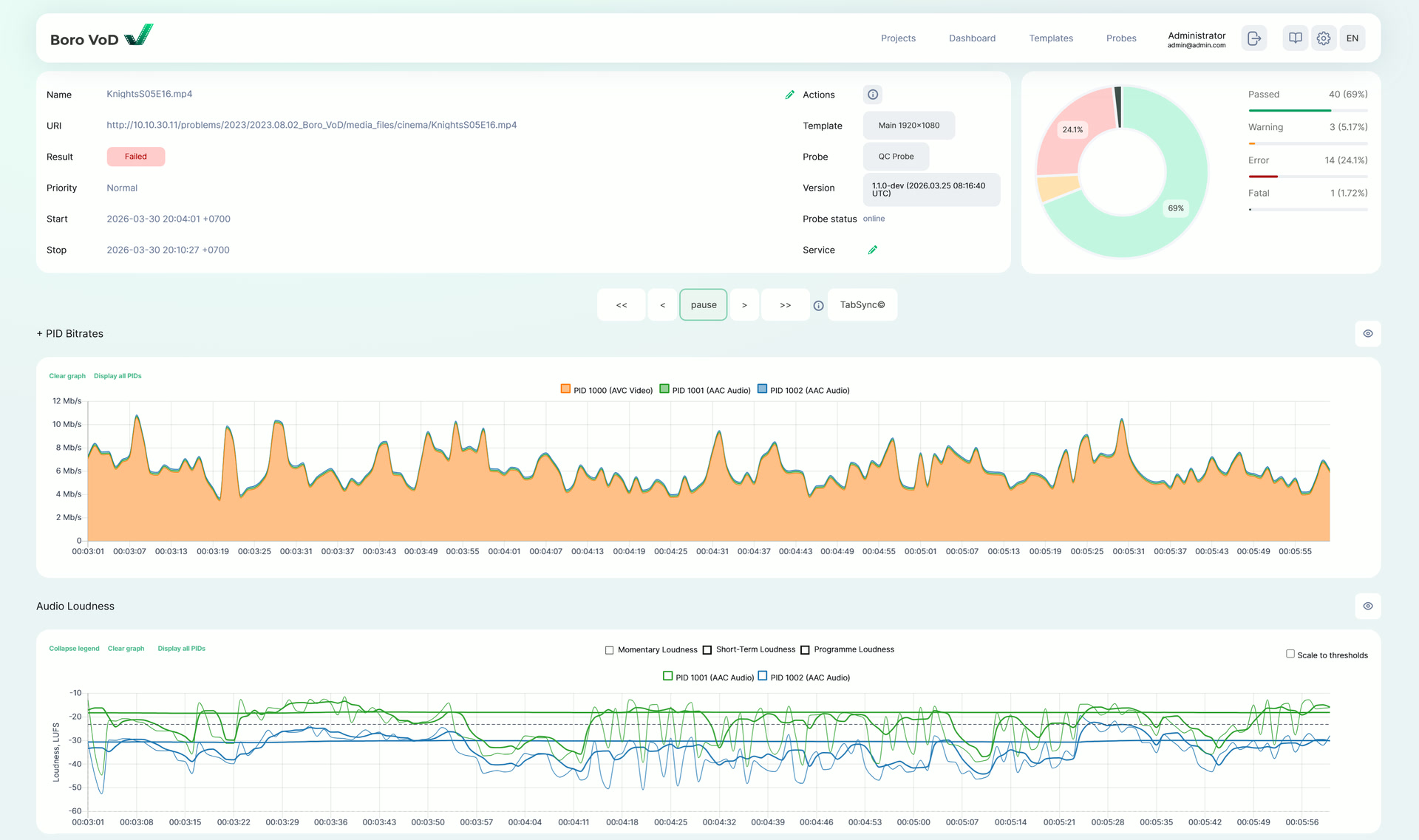
Task: Open the Dashboard menu item
Action: 972,38
